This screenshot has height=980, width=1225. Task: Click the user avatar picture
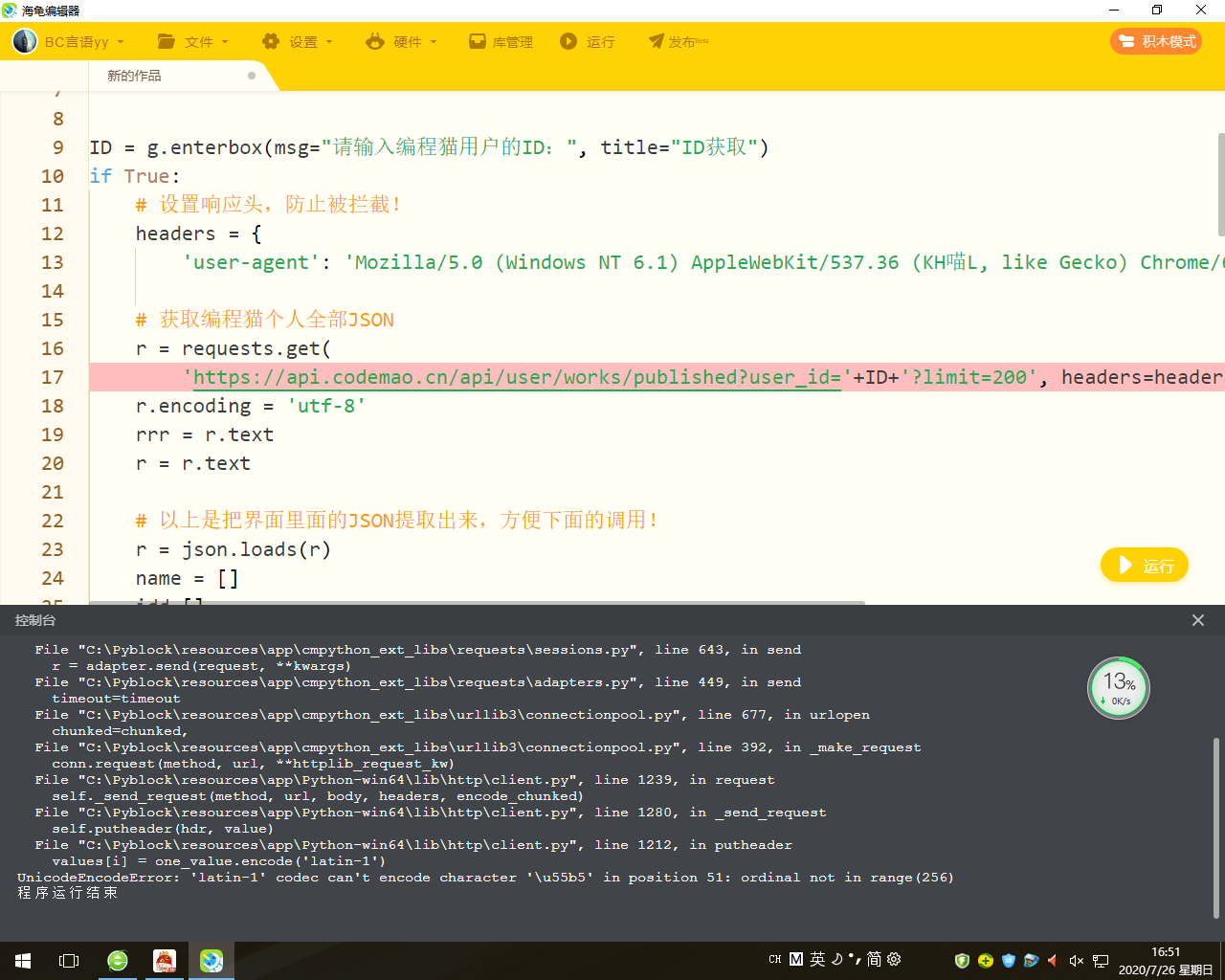(x=25, y=41)
